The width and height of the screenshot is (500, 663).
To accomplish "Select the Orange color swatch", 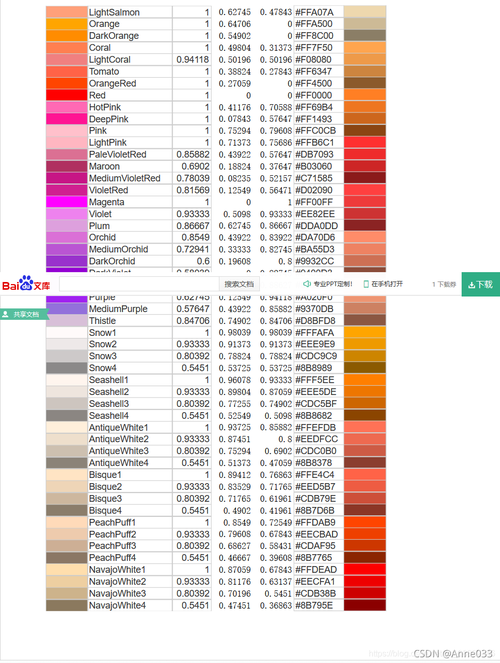I will pos(67,24).
